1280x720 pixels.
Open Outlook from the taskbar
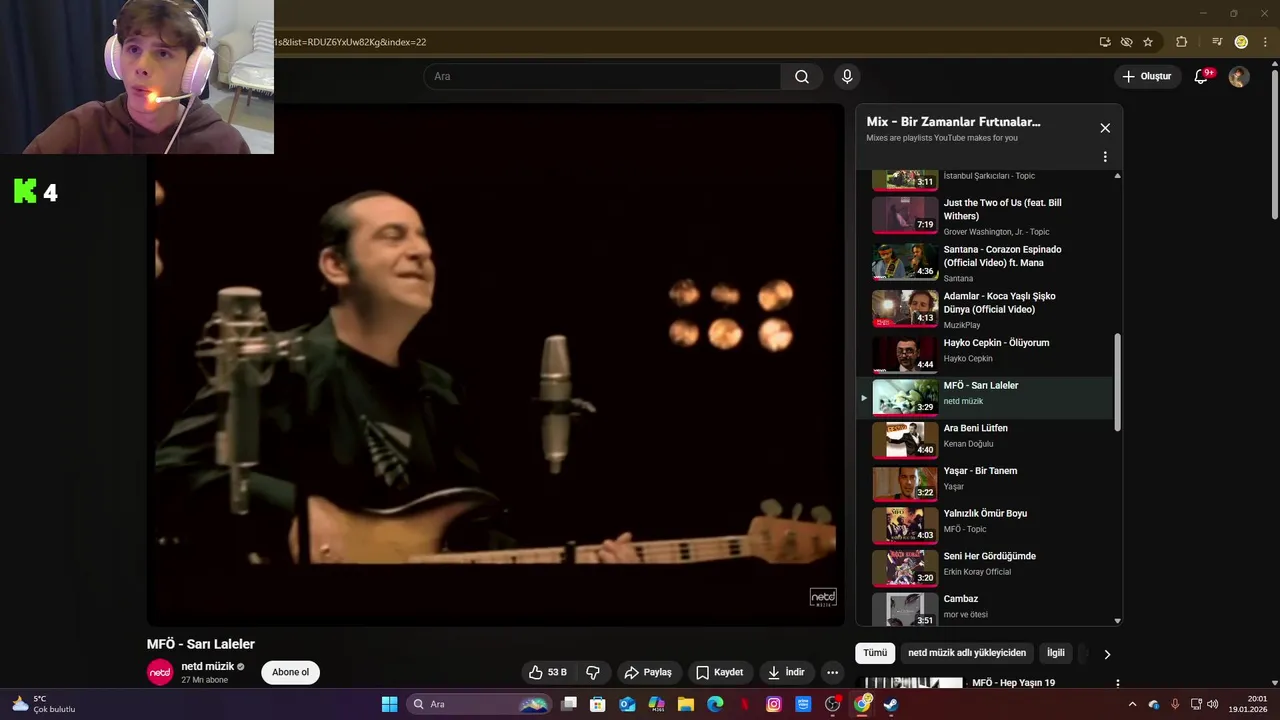point(627,704)
